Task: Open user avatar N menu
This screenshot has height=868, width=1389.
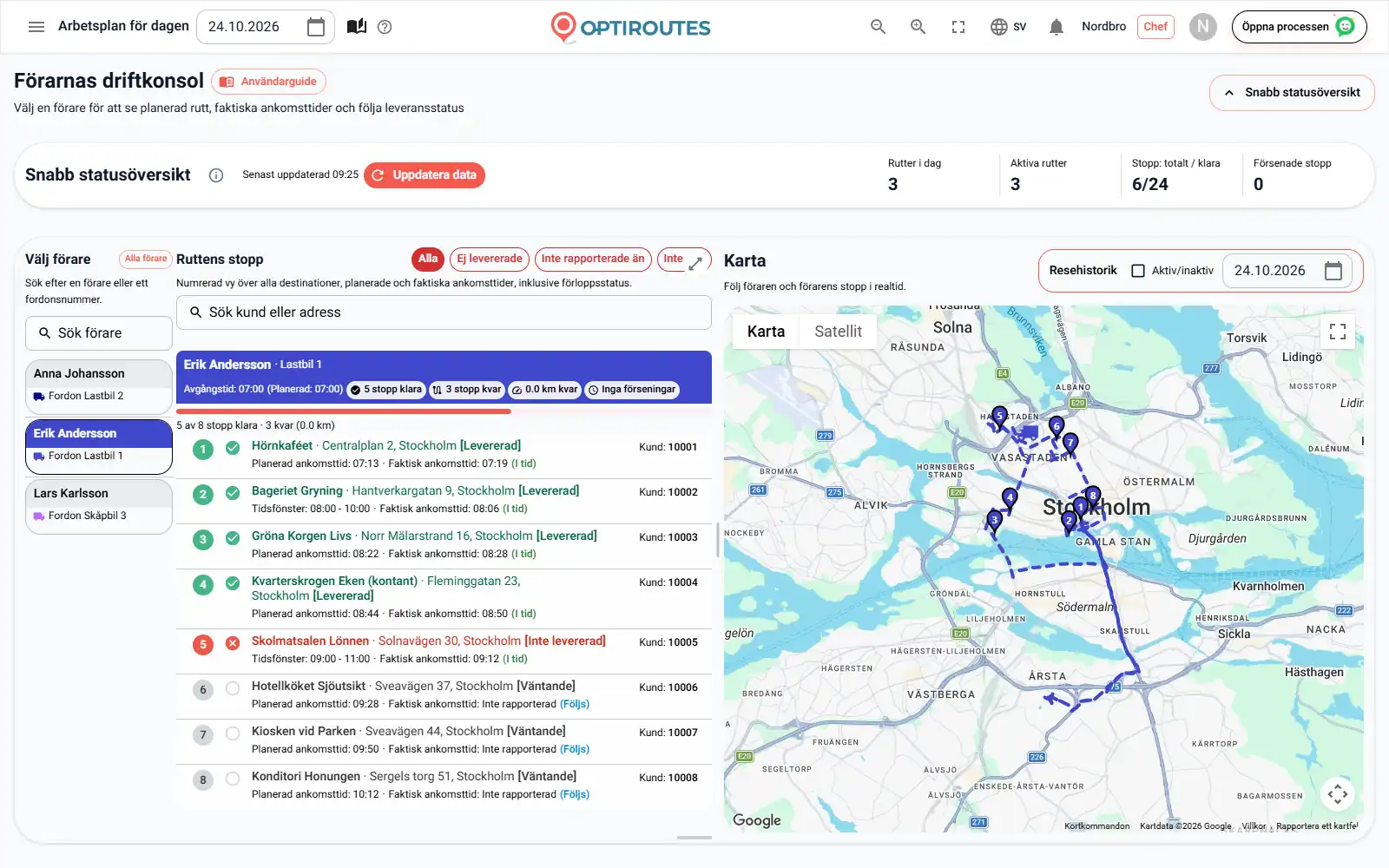Action: click(x=1202, y=27)
